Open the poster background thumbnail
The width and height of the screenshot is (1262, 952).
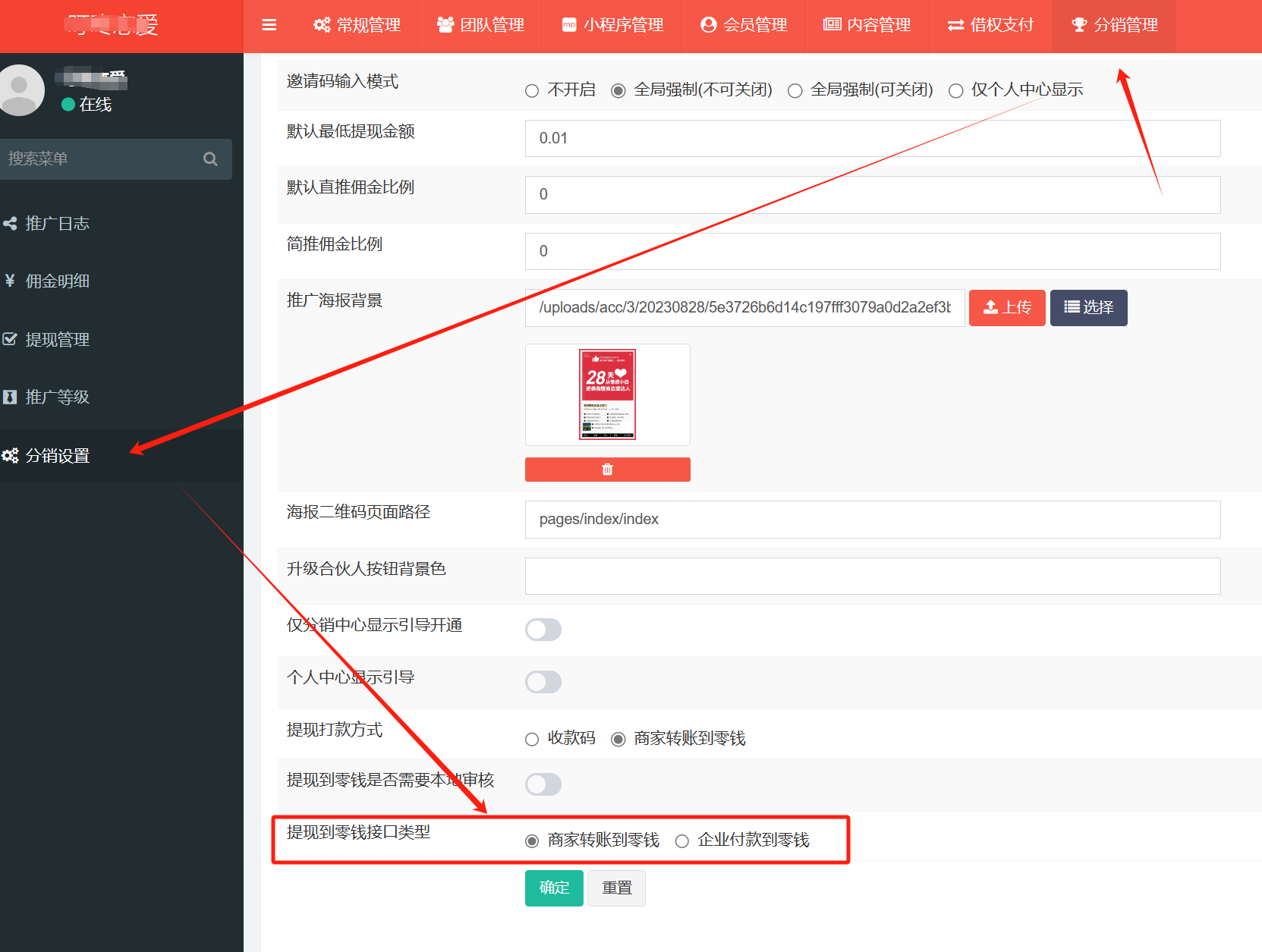608,394
